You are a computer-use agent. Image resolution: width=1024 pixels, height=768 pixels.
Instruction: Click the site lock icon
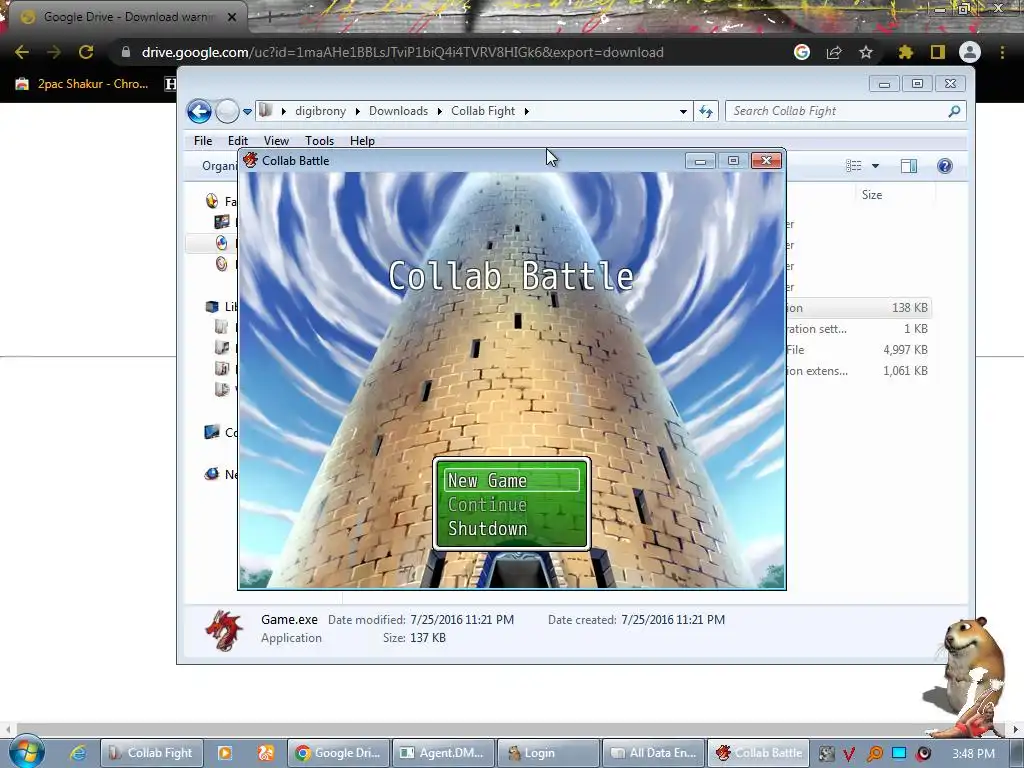[x=125, y=52]
